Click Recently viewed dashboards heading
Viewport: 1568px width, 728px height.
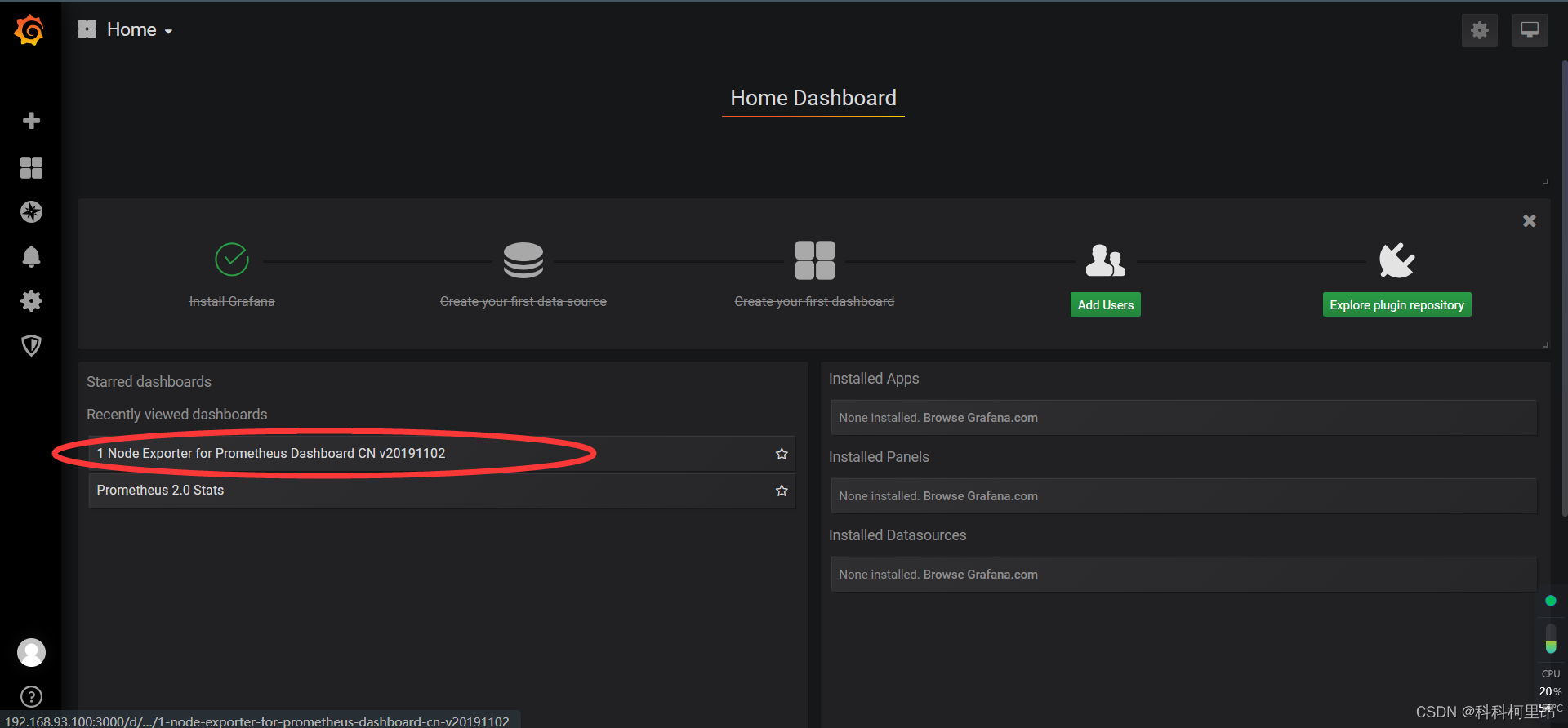tap(176, 415)
